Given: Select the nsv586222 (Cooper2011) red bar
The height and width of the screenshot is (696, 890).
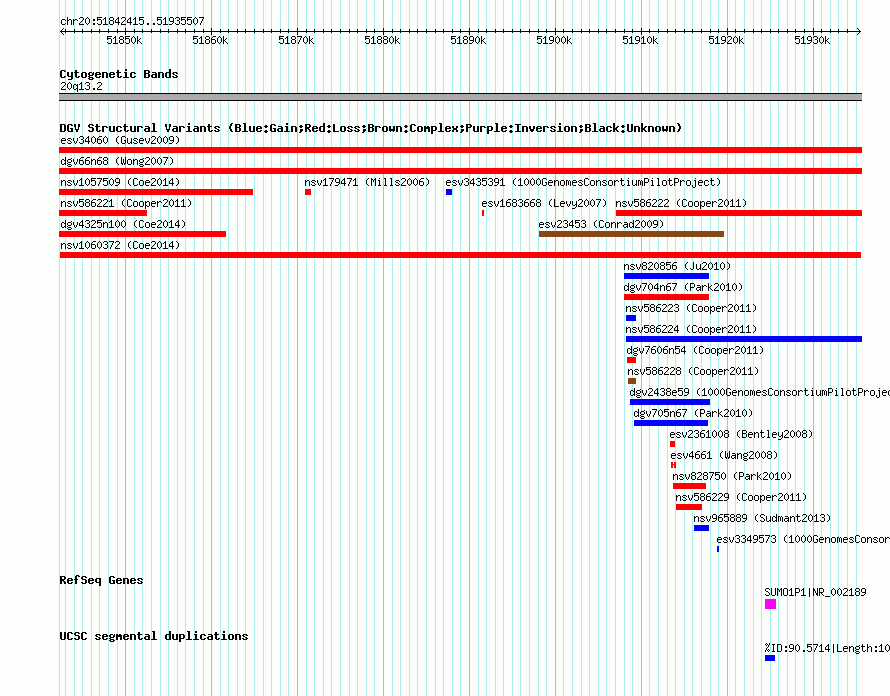Looking at the screenshot, I should tap(739, 213).
